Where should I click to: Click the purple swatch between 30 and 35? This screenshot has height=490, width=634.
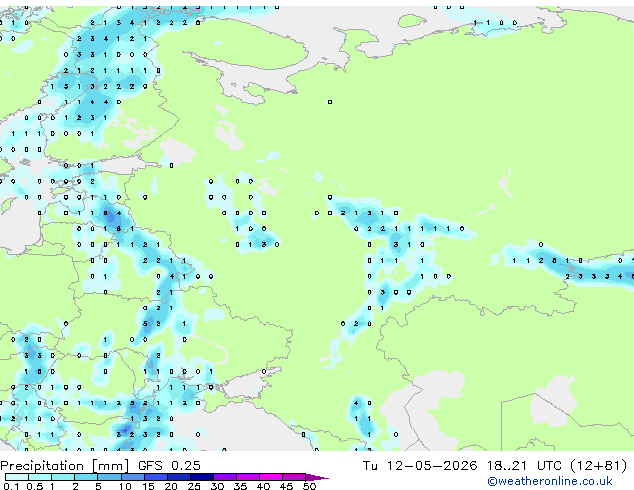[224, 477]
